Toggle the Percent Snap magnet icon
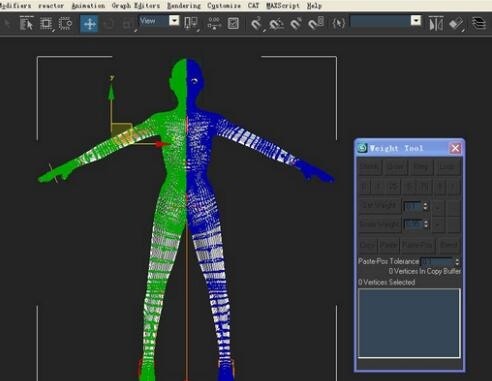The image size is (492, 381). pos(296,24)
